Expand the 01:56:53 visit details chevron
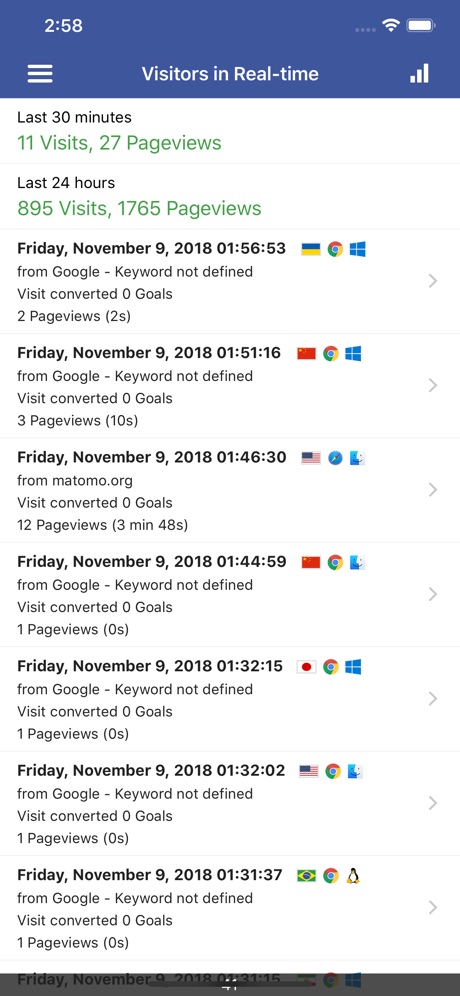Viewport: 460px width, 996px height. pyautogui.click(x=433, y=281)
